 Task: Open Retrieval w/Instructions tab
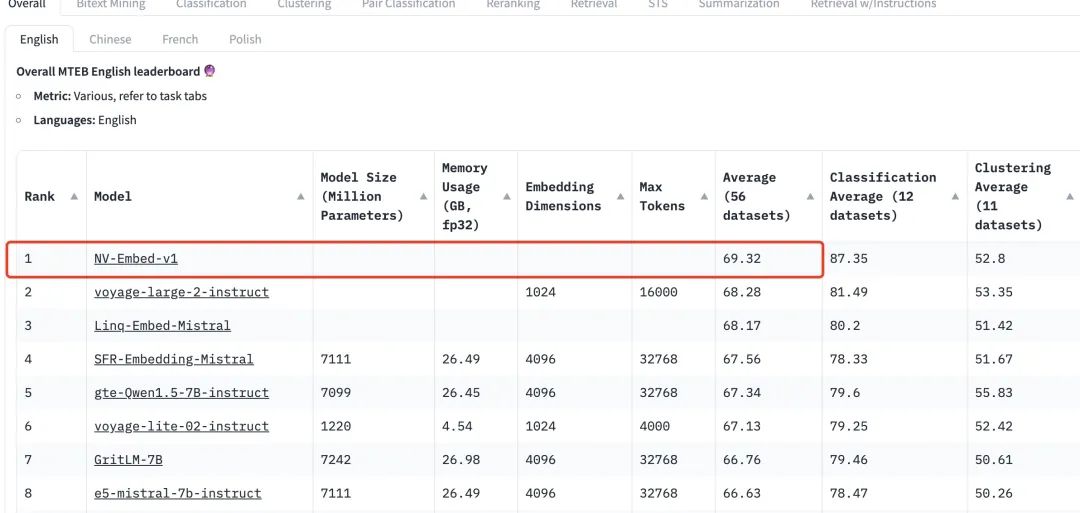(x=873, y=4)
